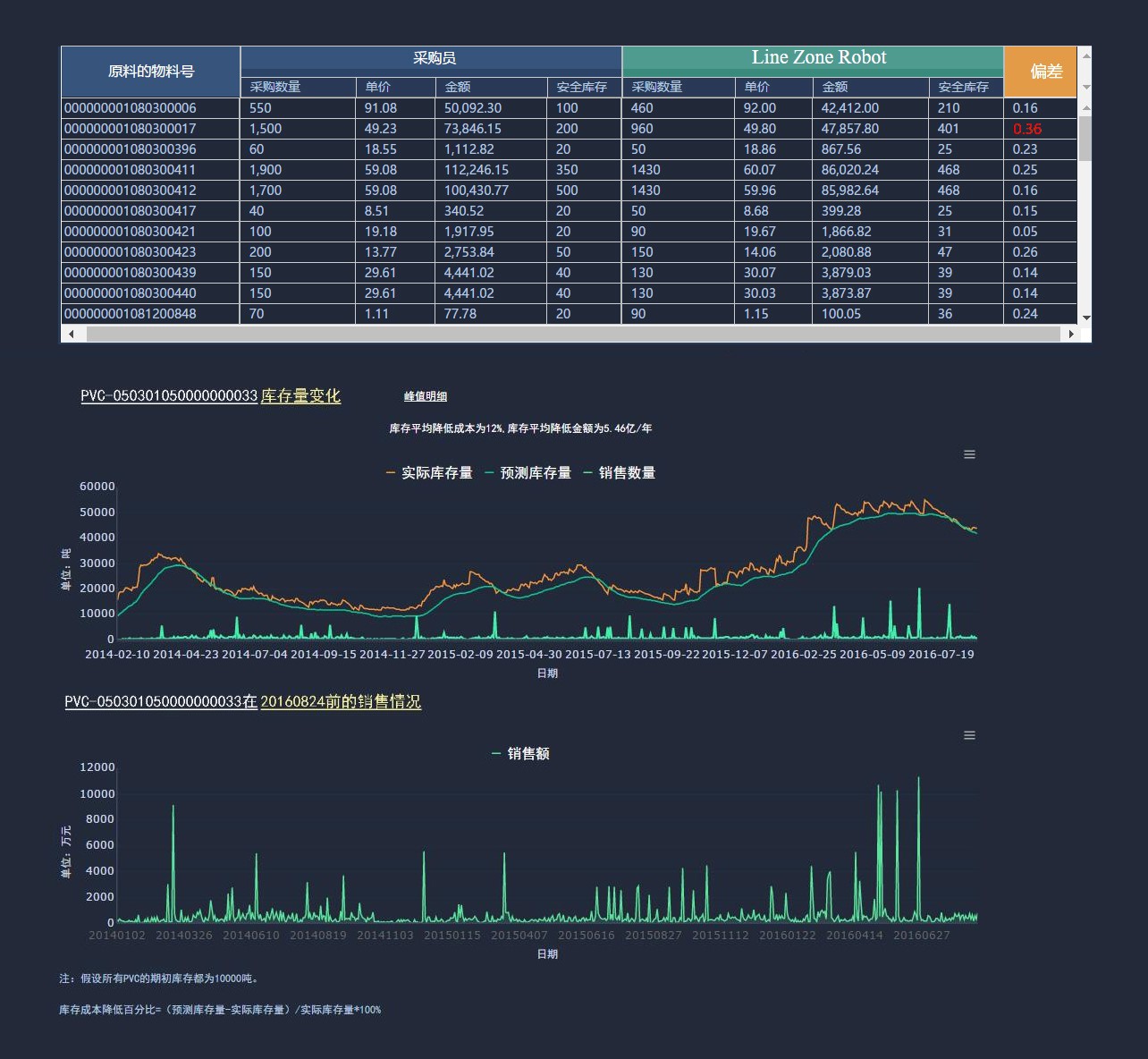Click 原料的物料号 column header

coord(151,72)
